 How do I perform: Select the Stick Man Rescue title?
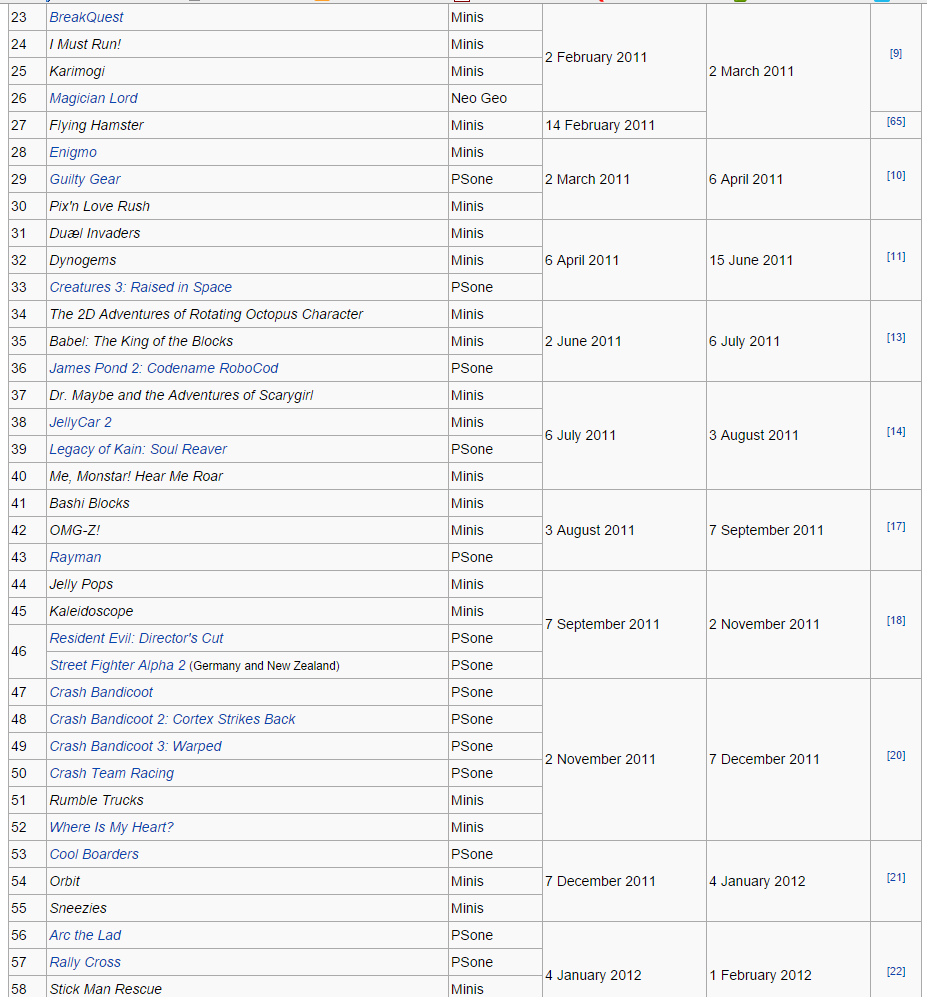coord(105,989)
